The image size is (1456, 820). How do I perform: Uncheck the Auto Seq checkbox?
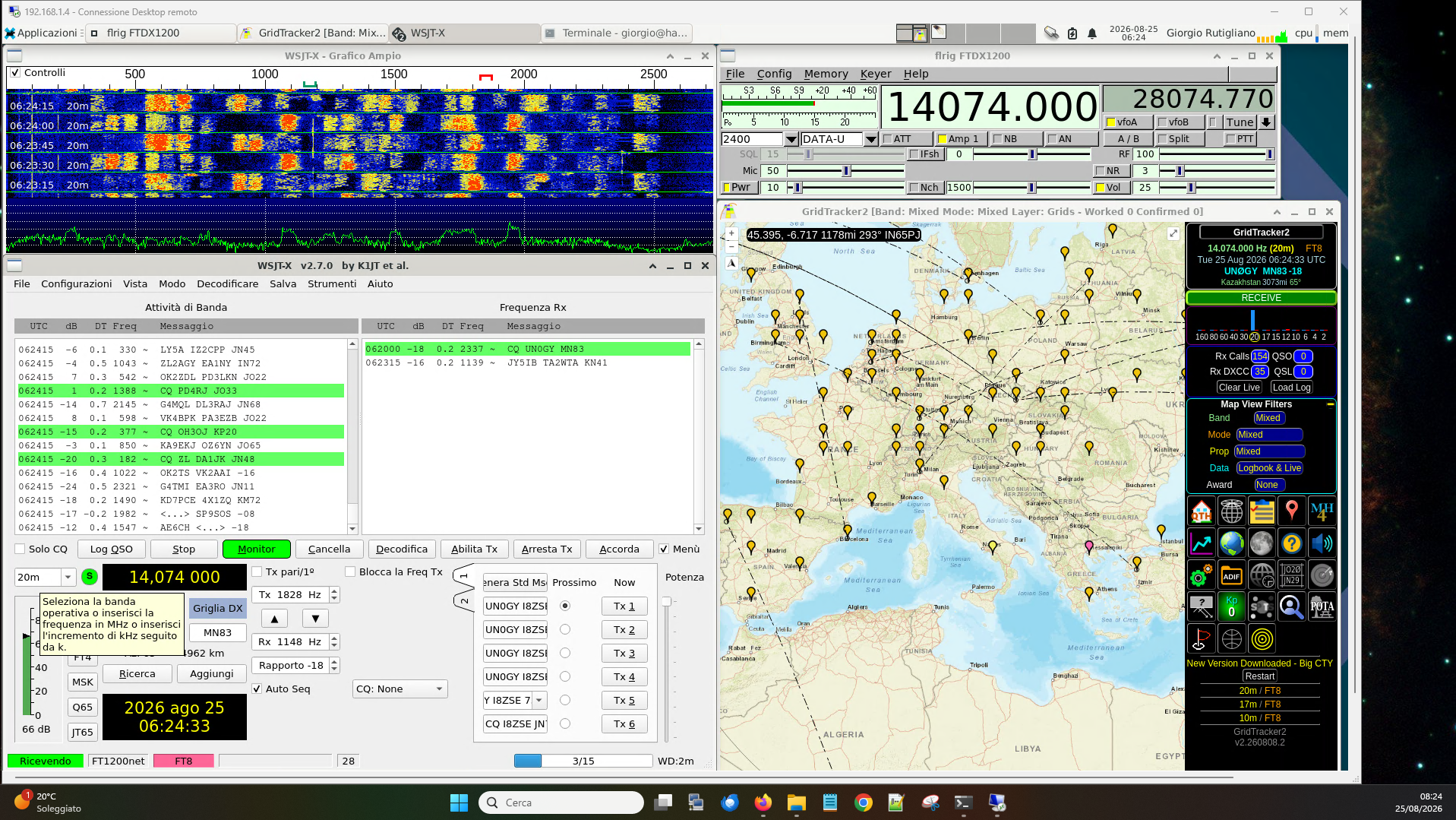(257, 689)
